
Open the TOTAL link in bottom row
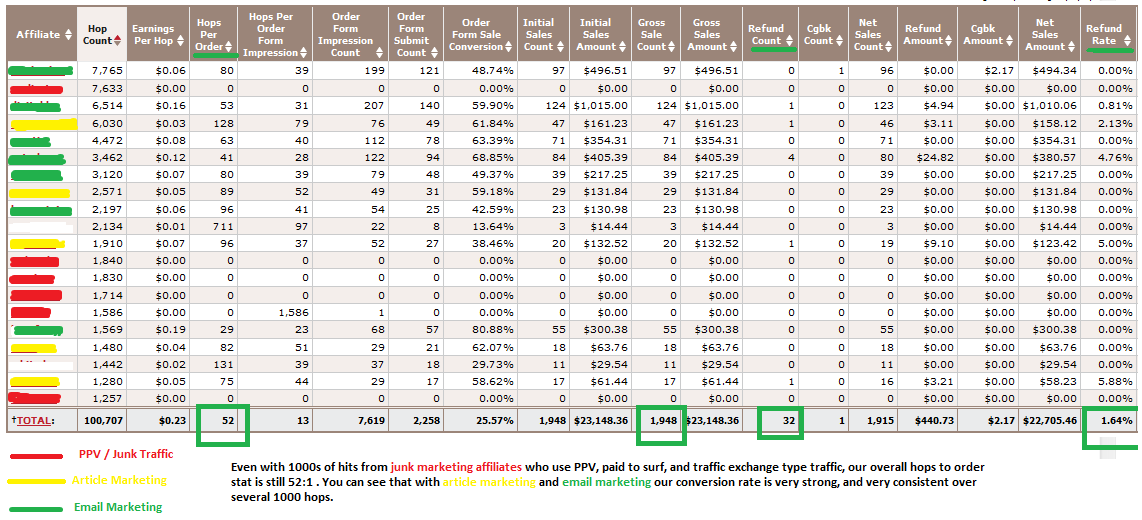pyautogui.click(x=36, y=421)
